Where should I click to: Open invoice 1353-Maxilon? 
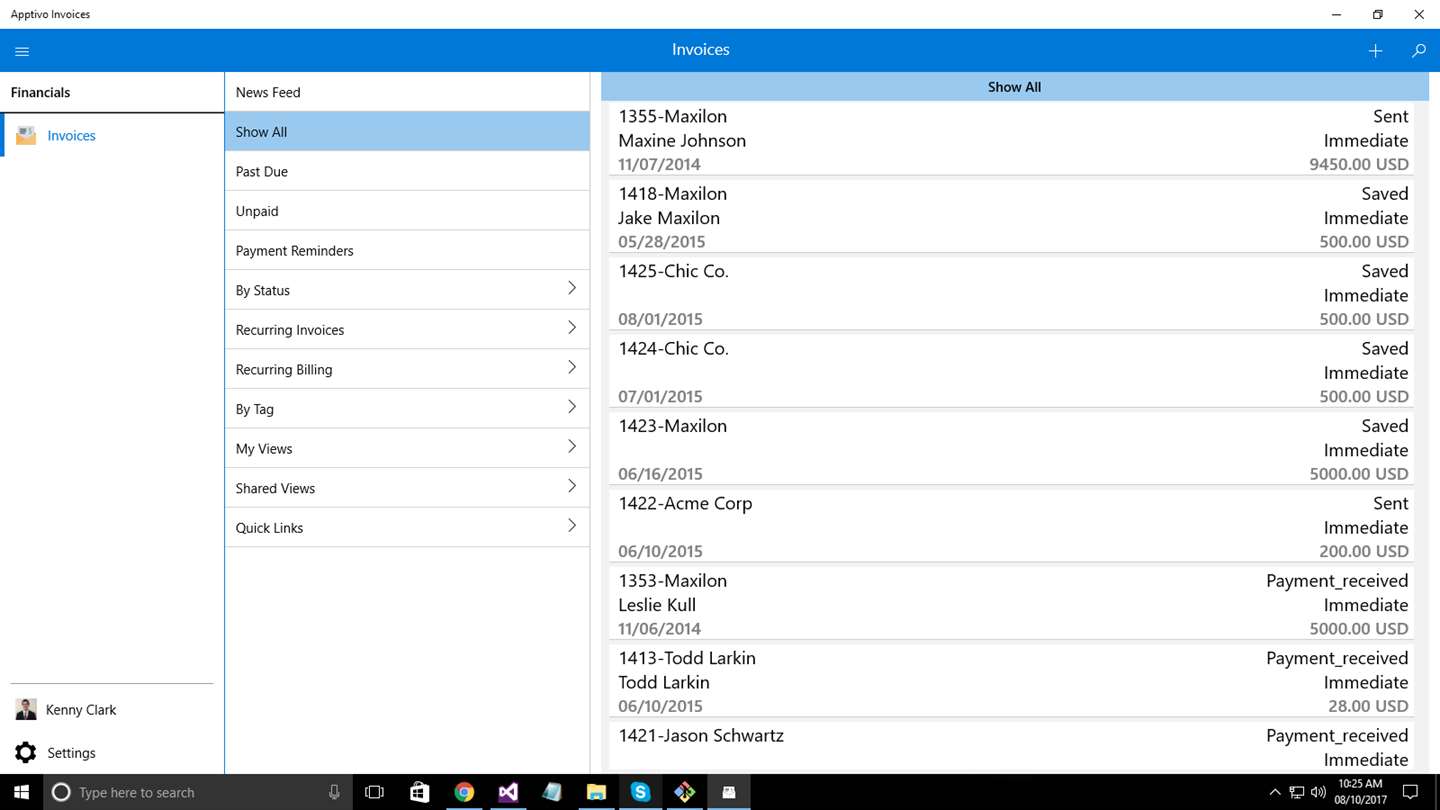pos(1013,604)
